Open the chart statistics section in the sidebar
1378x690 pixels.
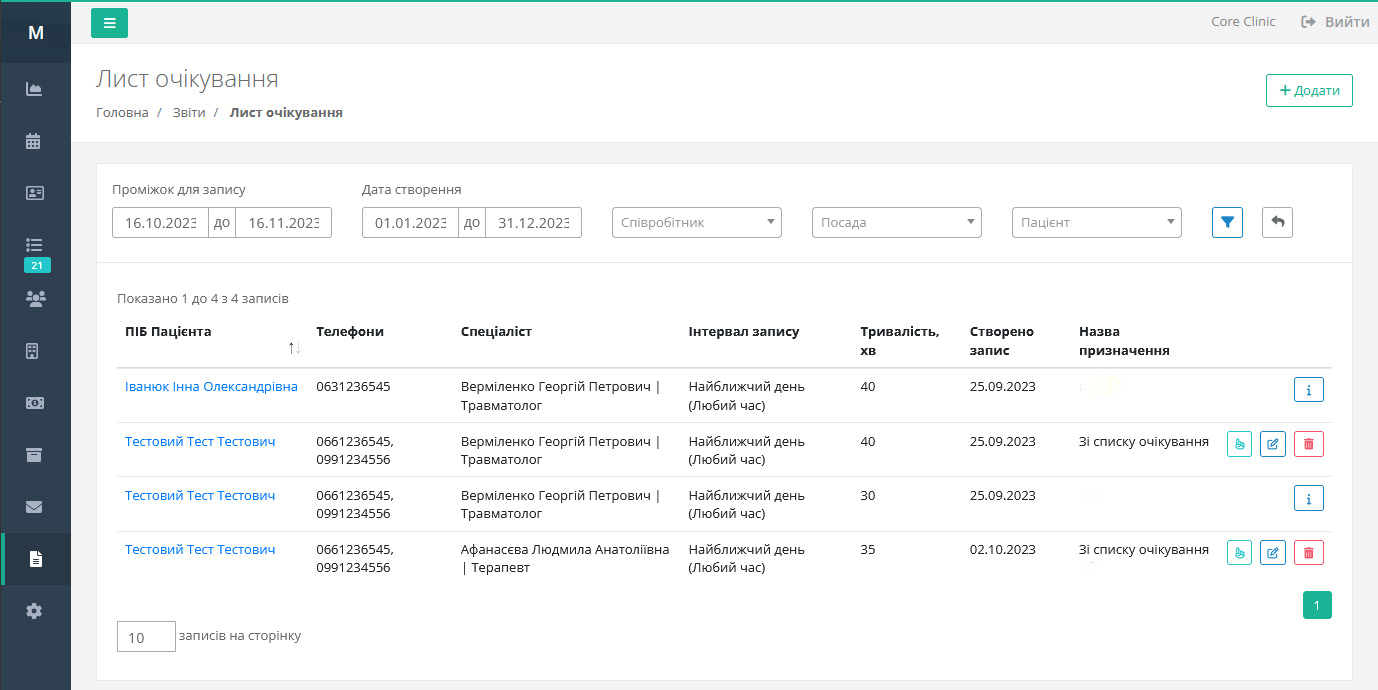(x=35, y=89)
